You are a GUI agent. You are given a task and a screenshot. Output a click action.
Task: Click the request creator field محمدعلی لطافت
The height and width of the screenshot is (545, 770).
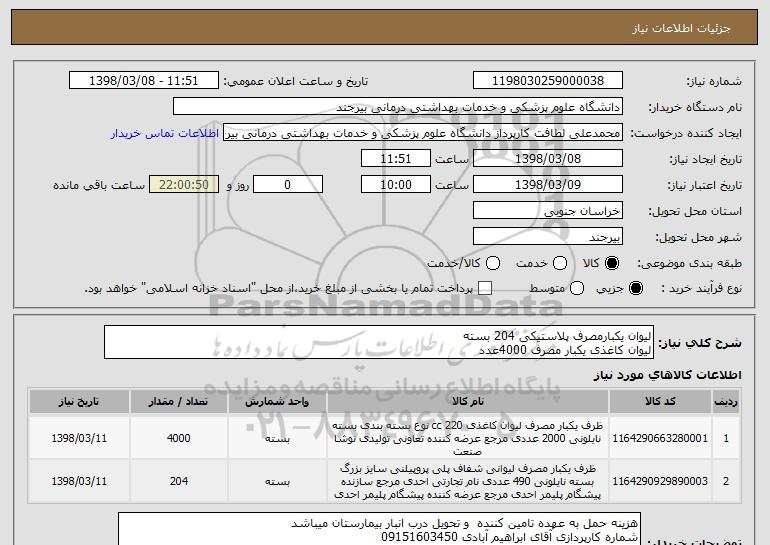click(423, 133)
